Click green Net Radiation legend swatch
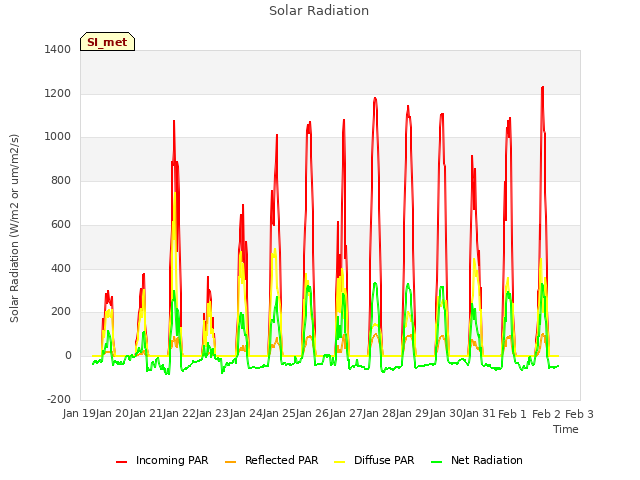 pyautogui.click(x=437, y=462)
